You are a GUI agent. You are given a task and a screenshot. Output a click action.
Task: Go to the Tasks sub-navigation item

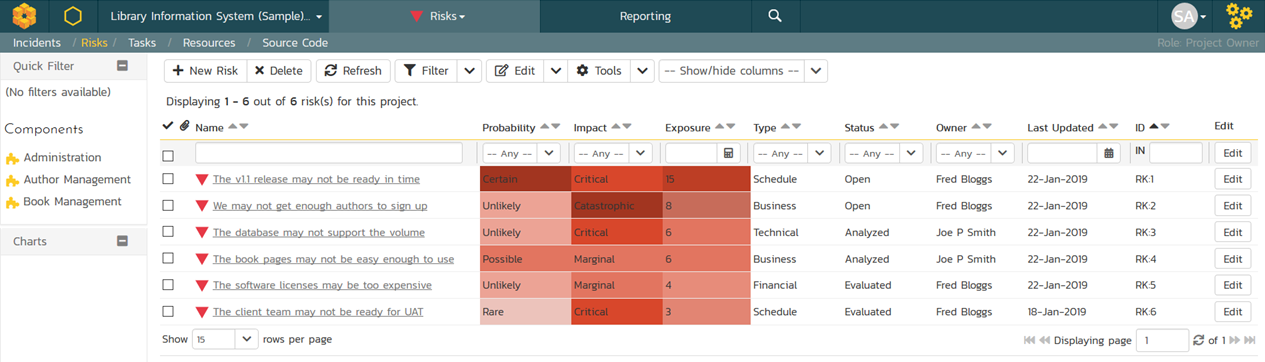[142, 43]
